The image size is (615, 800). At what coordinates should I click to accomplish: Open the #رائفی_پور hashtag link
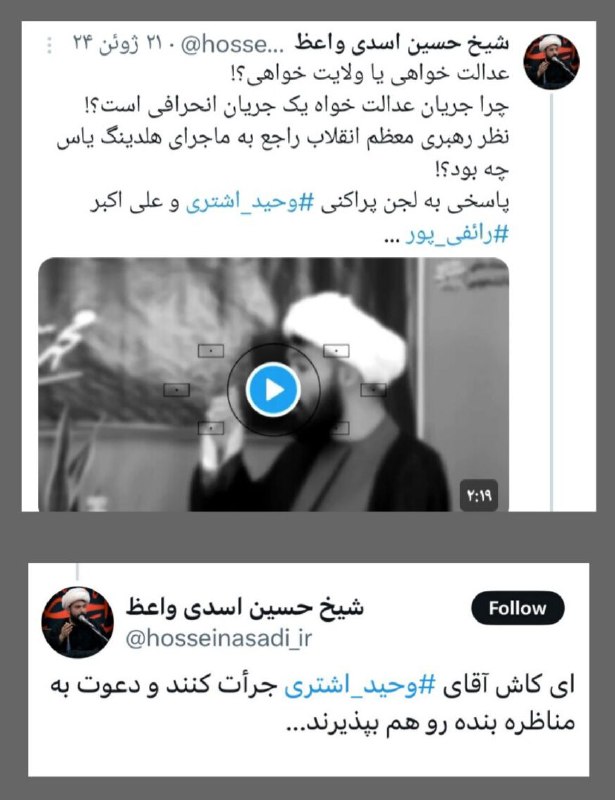(x=457, y=235)
